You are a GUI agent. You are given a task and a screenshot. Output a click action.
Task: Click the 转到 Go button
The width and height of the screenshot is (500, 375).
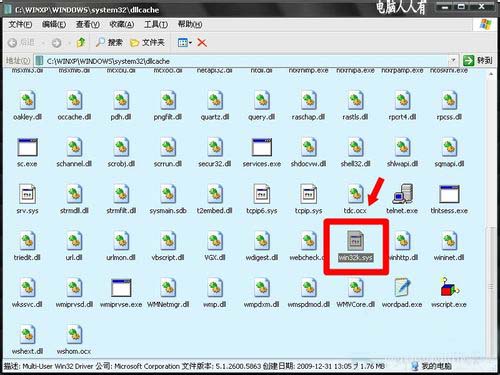click(477, 60)
